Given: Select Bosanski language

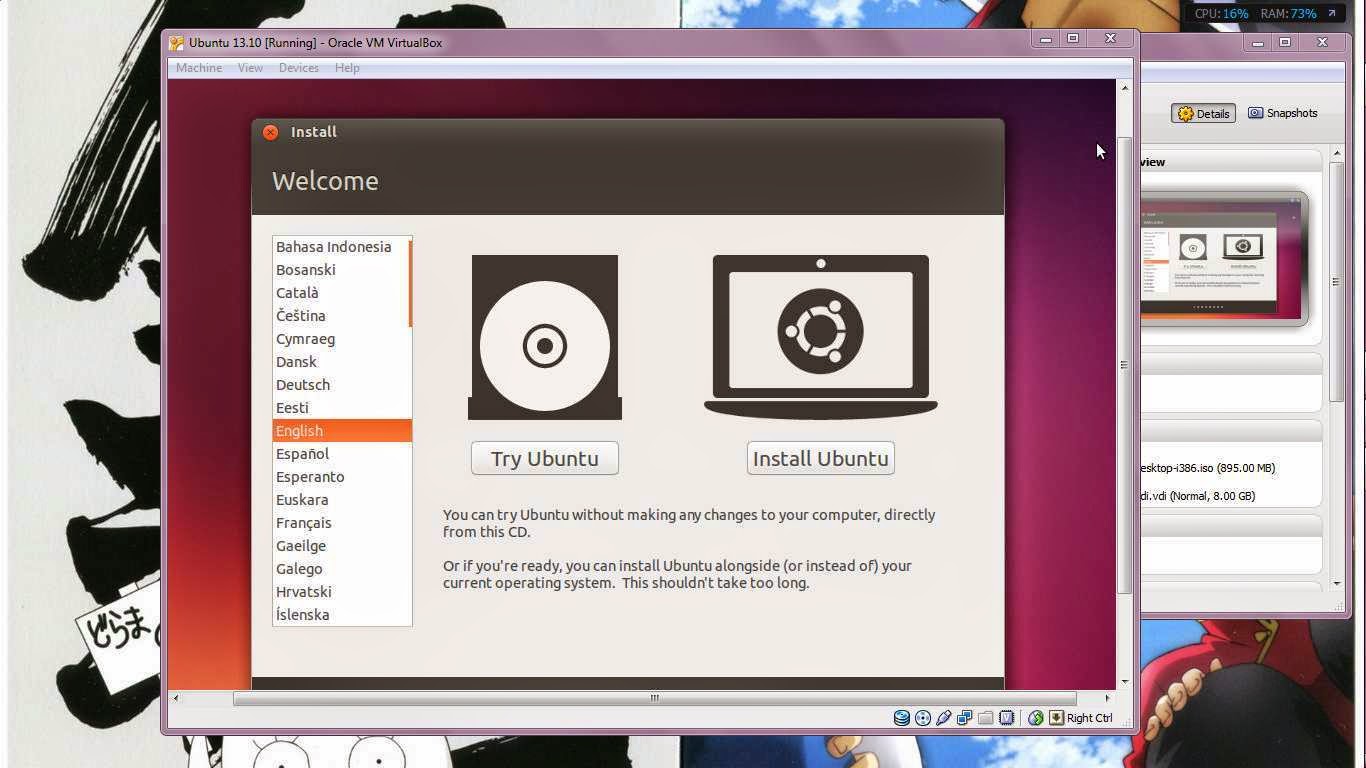Looking at the screenshot, I should pos(341,270).
